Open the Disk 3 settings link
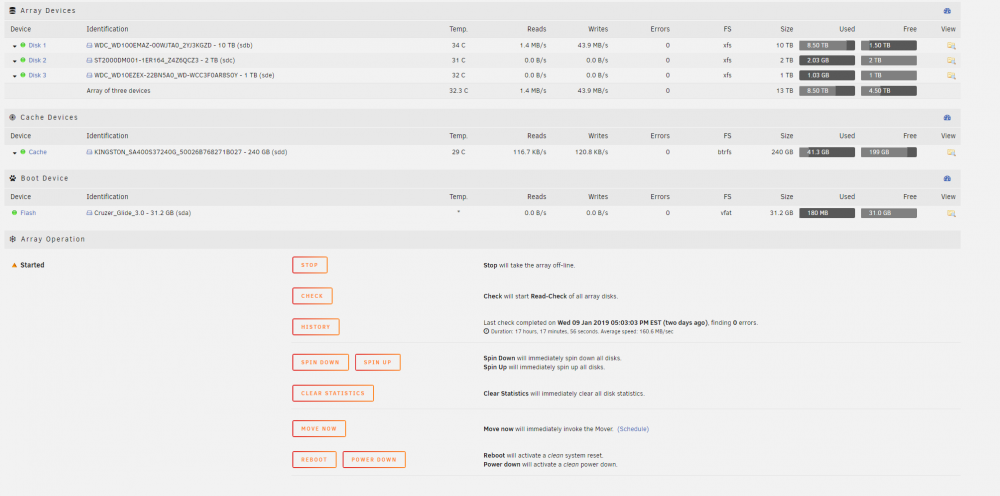Screen dimensions: 1000x496 37,75
